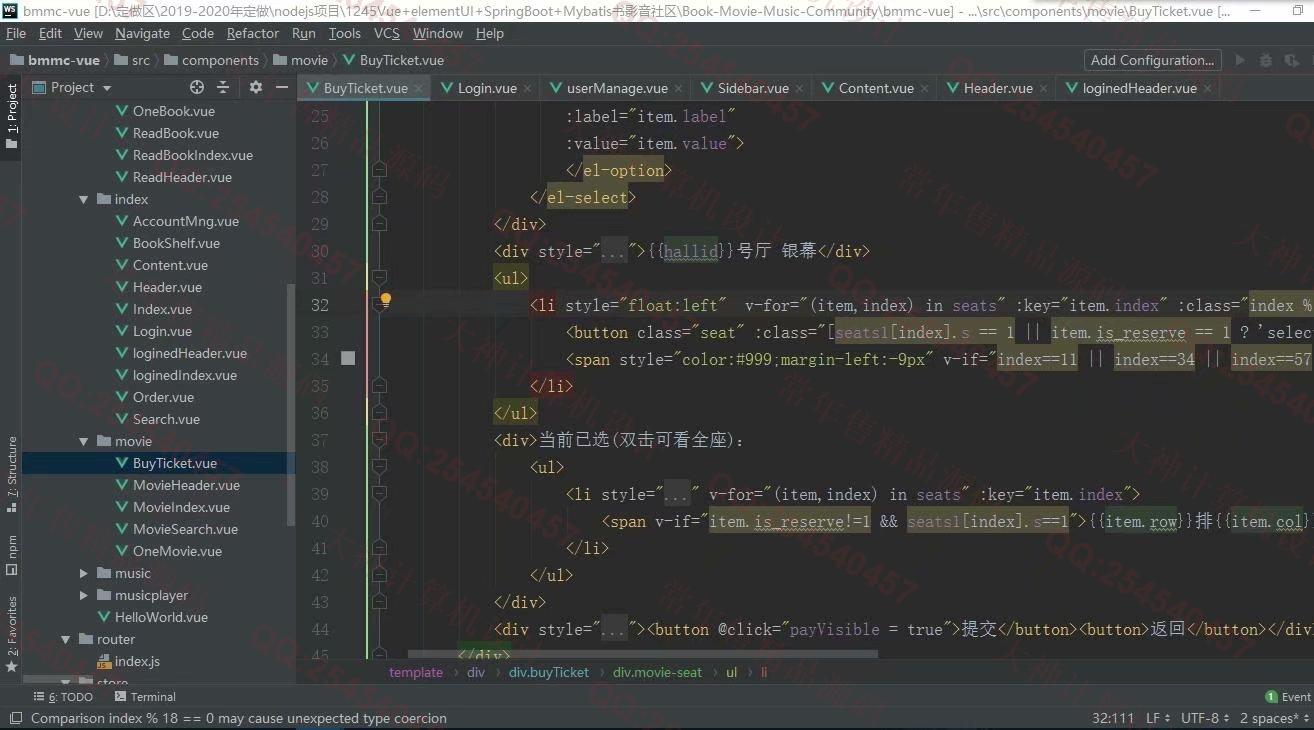Click the #999 color swatch in gutter
Screen dimensions: 1314x730
348,358
